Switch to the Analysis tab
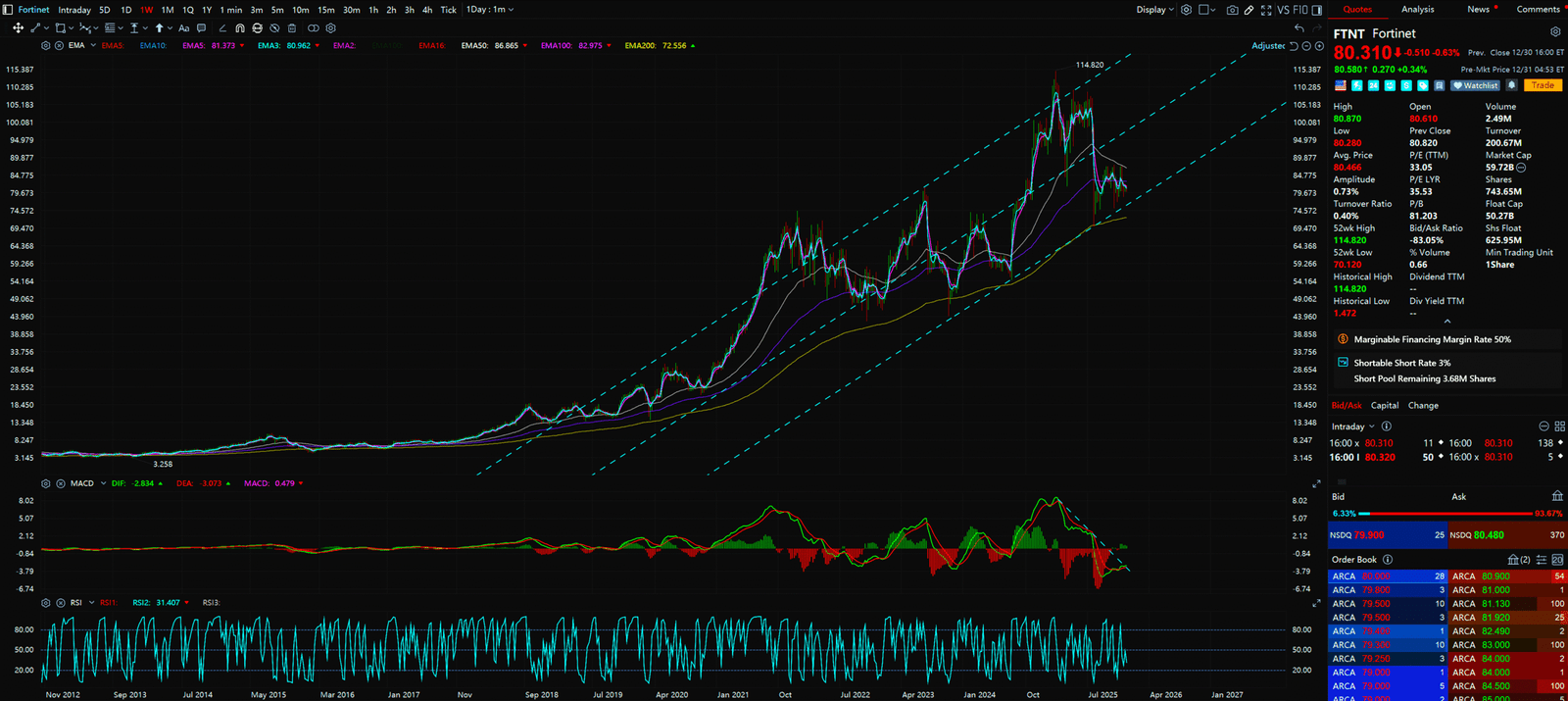Screen dimensions: 1568x701 point(1417,10)
